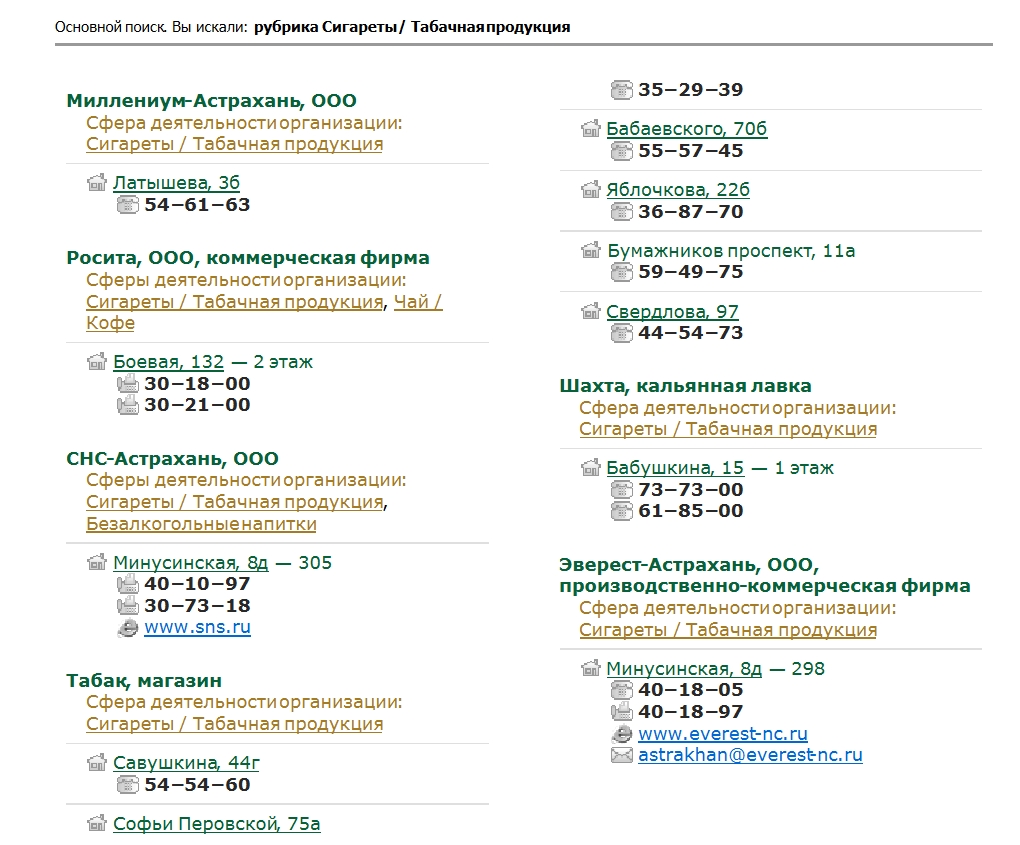1020x845 pixels.
Task: Click the phone icon next to 44-54-73
Action: 621,333
